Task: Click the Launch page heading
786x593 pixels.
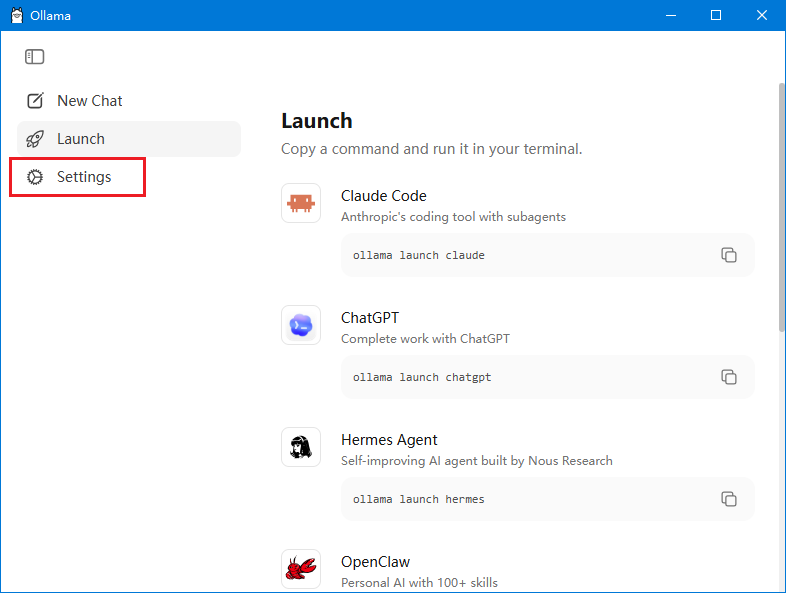Action: [x=317, y=121]
